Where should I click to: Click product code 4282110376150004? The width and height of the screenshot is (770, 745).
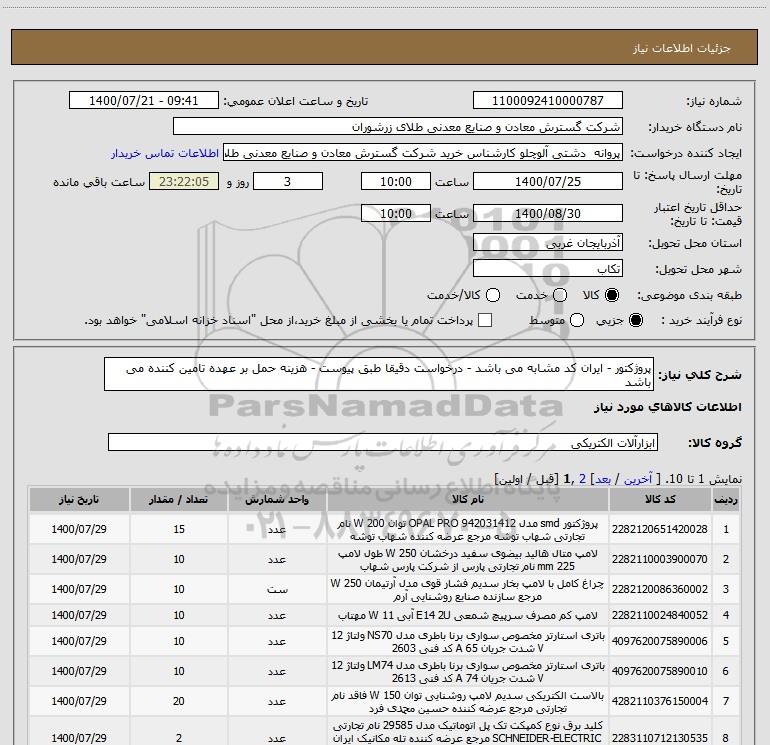tap(660, 701)
